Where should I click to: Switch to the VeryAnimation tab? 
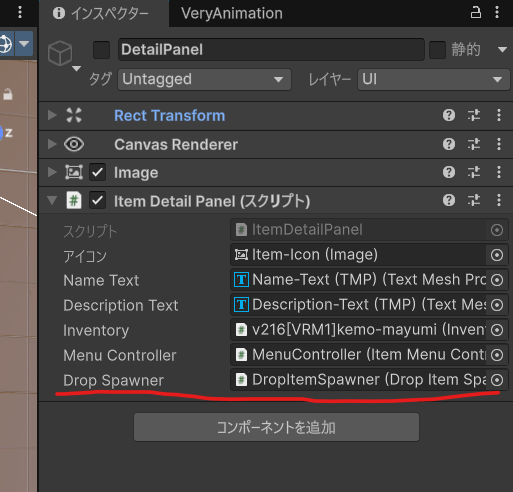click(x=232, y=13)
